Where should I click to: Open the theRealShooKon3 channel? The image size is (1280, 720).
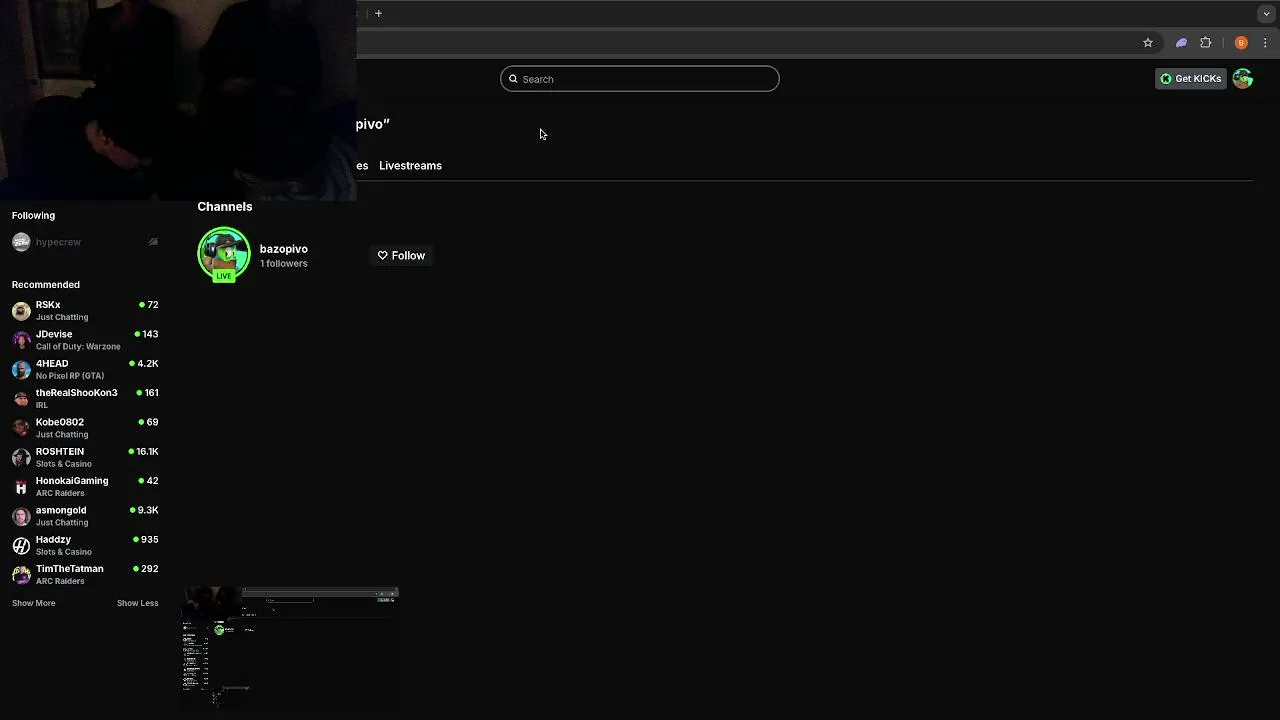(85, 398)
